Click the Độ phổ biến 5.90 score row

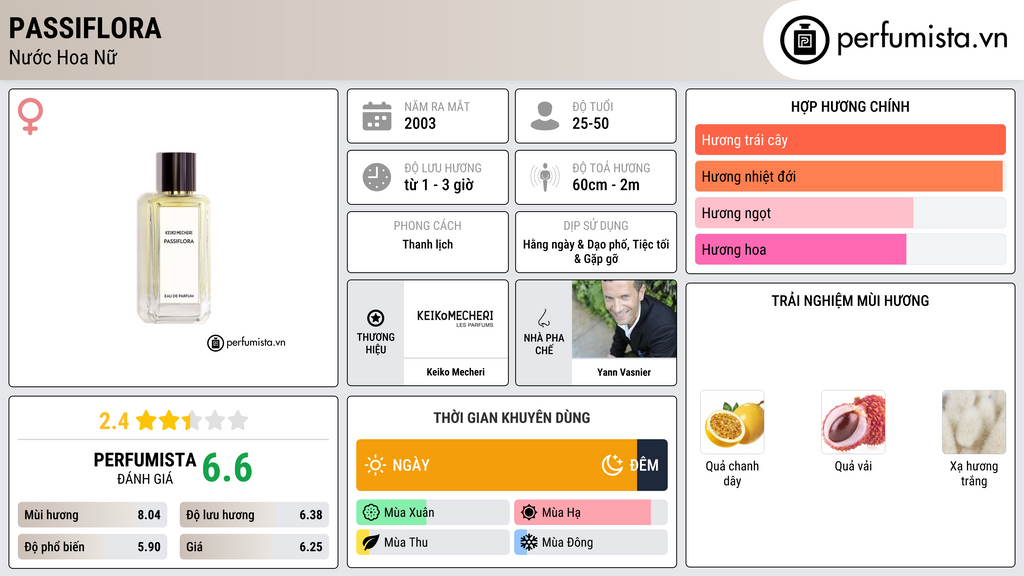tap(93, 547)
